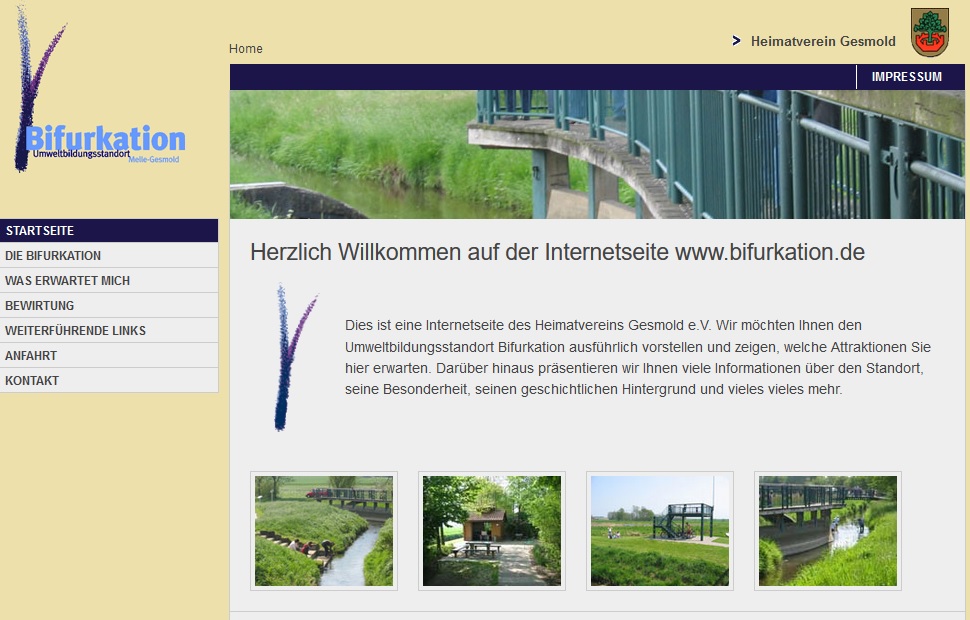Go to the Bewirtung page

click(109, 305)
